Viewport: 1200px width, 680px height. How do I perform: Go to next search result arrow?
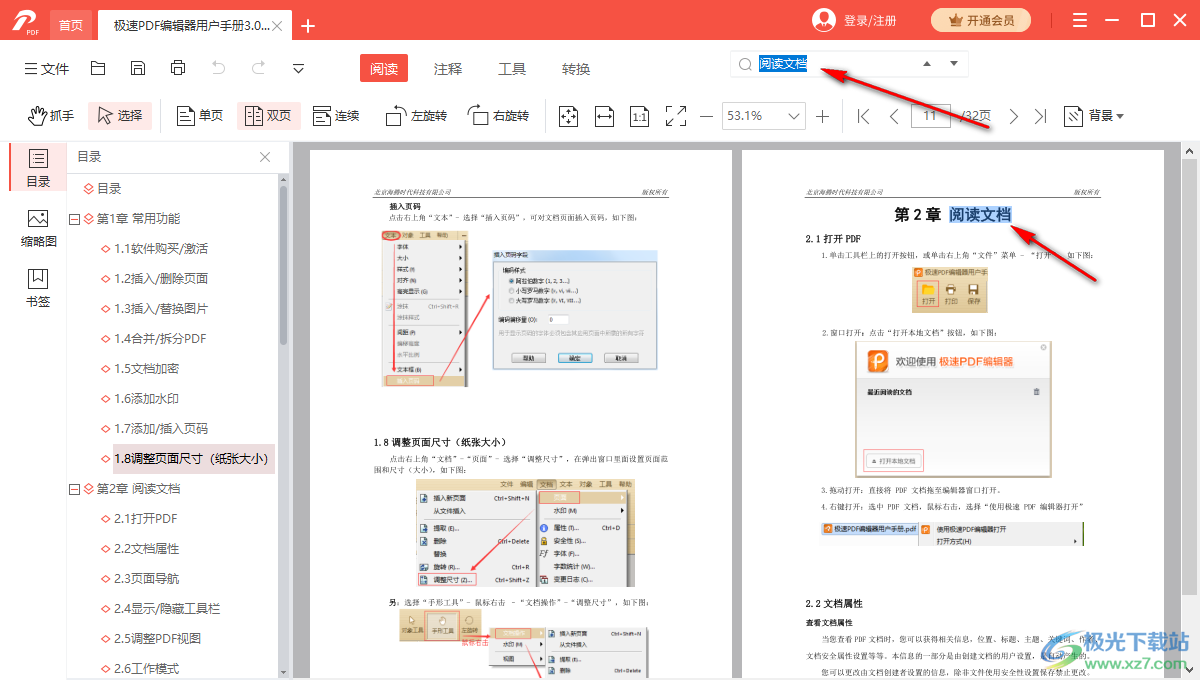pyautogui.click(x=953, y=64)
